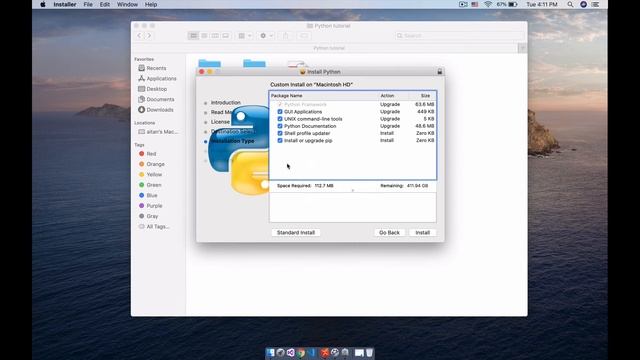Toggle the GUI Applications package checkbox
The image size is (640, 360).
(280, 111)
